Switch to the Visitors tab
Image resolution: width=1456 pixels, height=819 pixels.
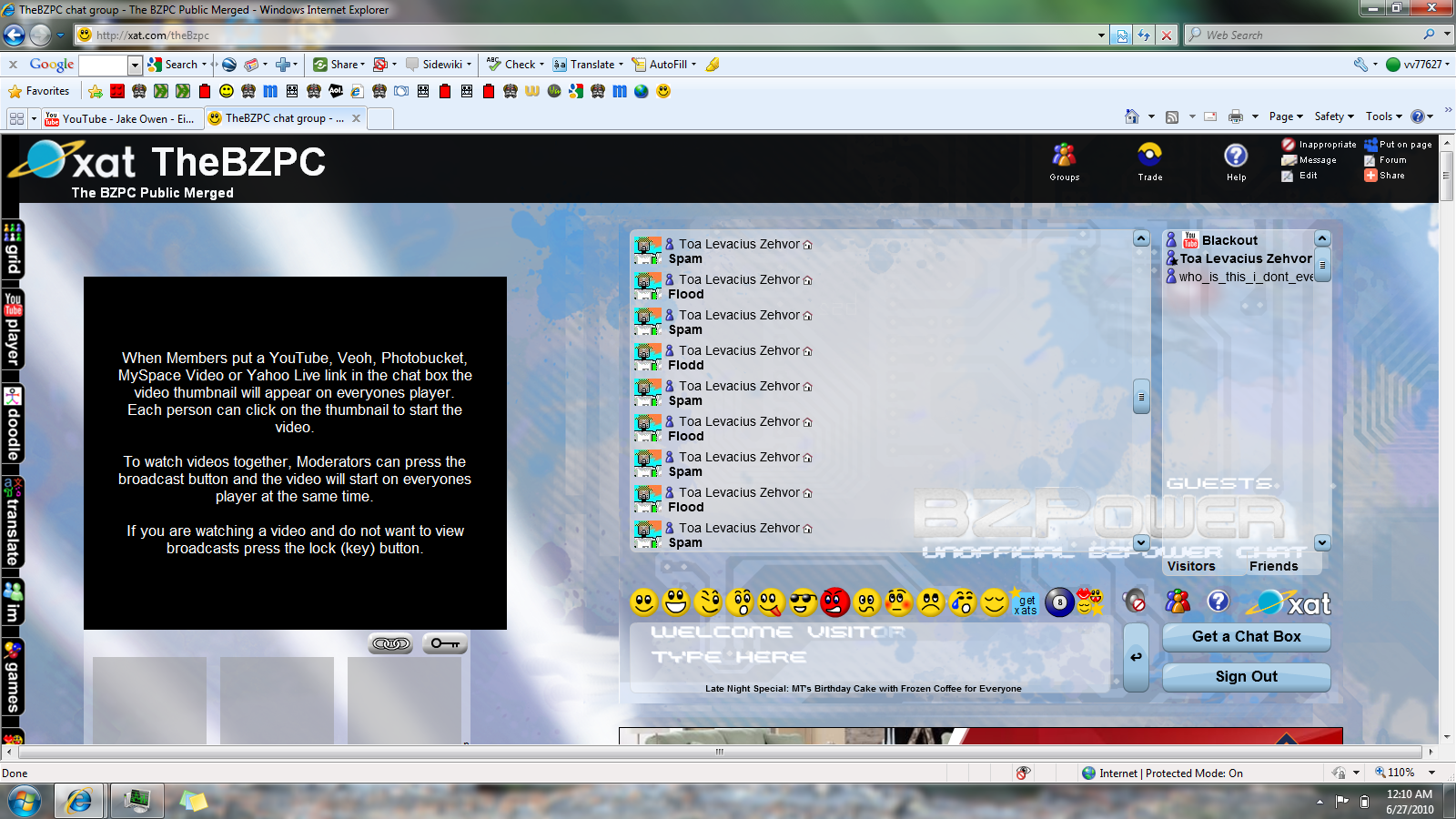[1191, 566]
